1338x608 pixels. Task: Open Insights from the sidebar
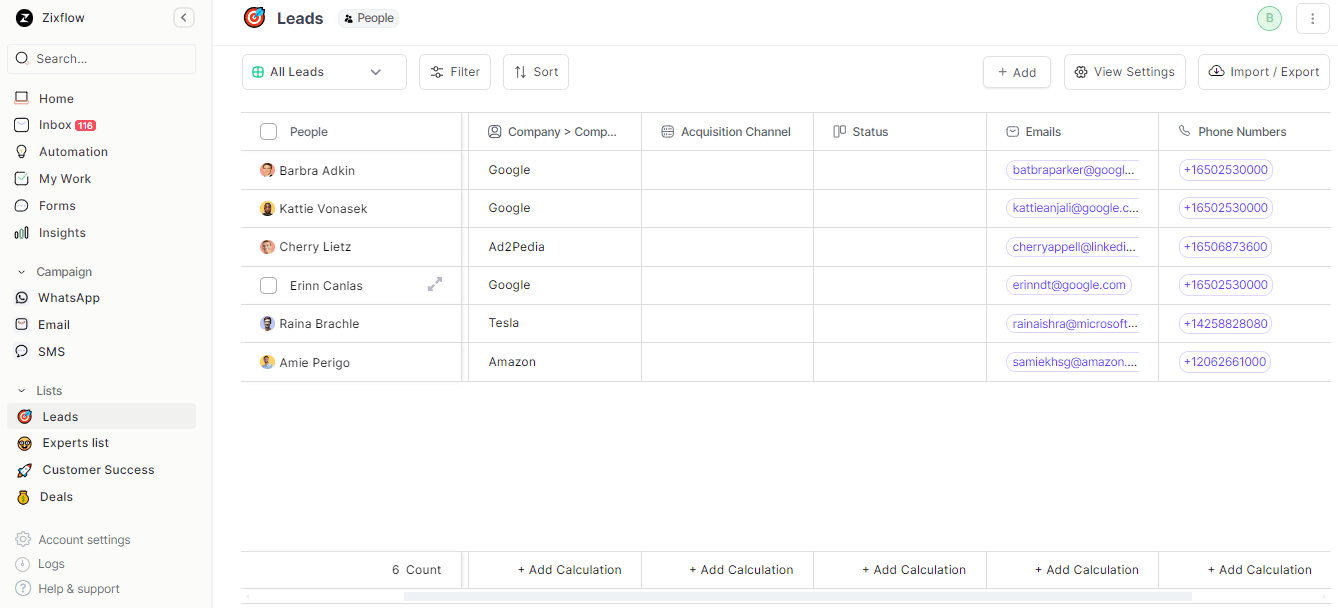(62, 233)
